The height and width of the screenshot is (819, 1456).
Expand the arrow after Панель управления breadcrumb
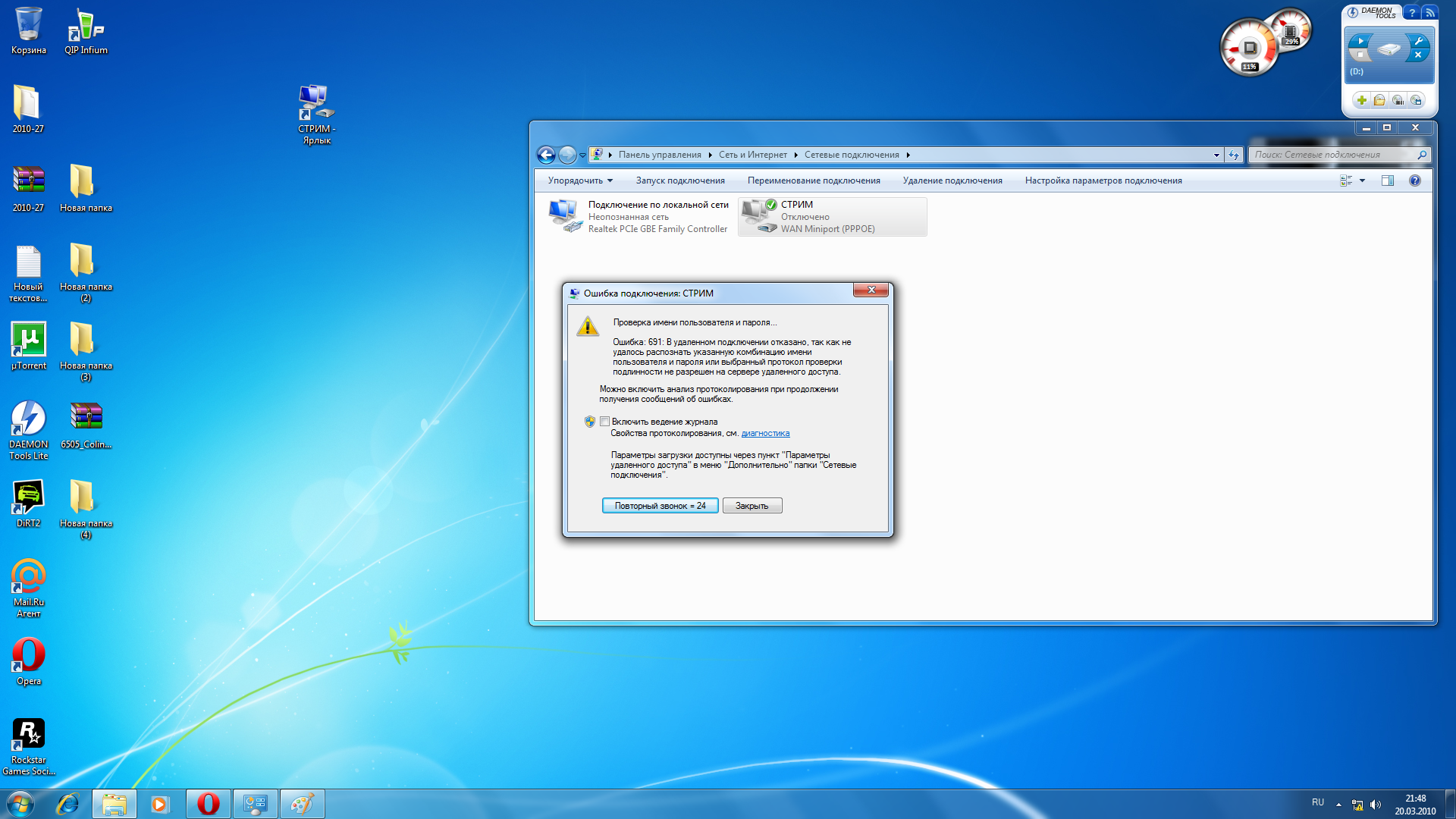click(711, 155)
